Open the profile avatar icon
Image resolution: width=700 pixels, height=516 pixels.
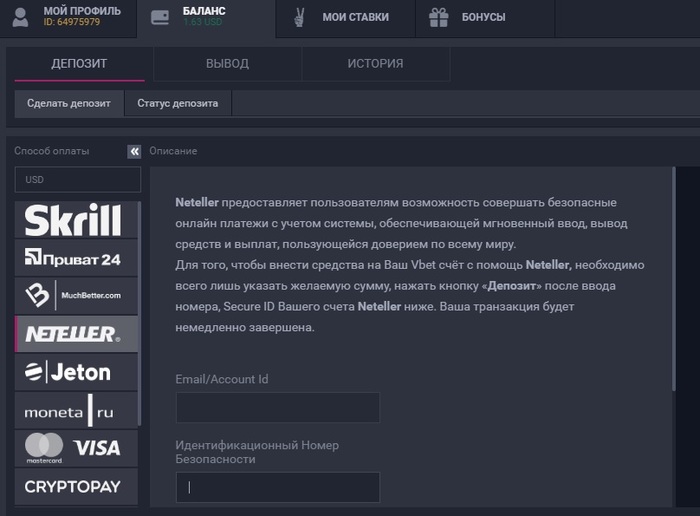click(x=20, y=17)
